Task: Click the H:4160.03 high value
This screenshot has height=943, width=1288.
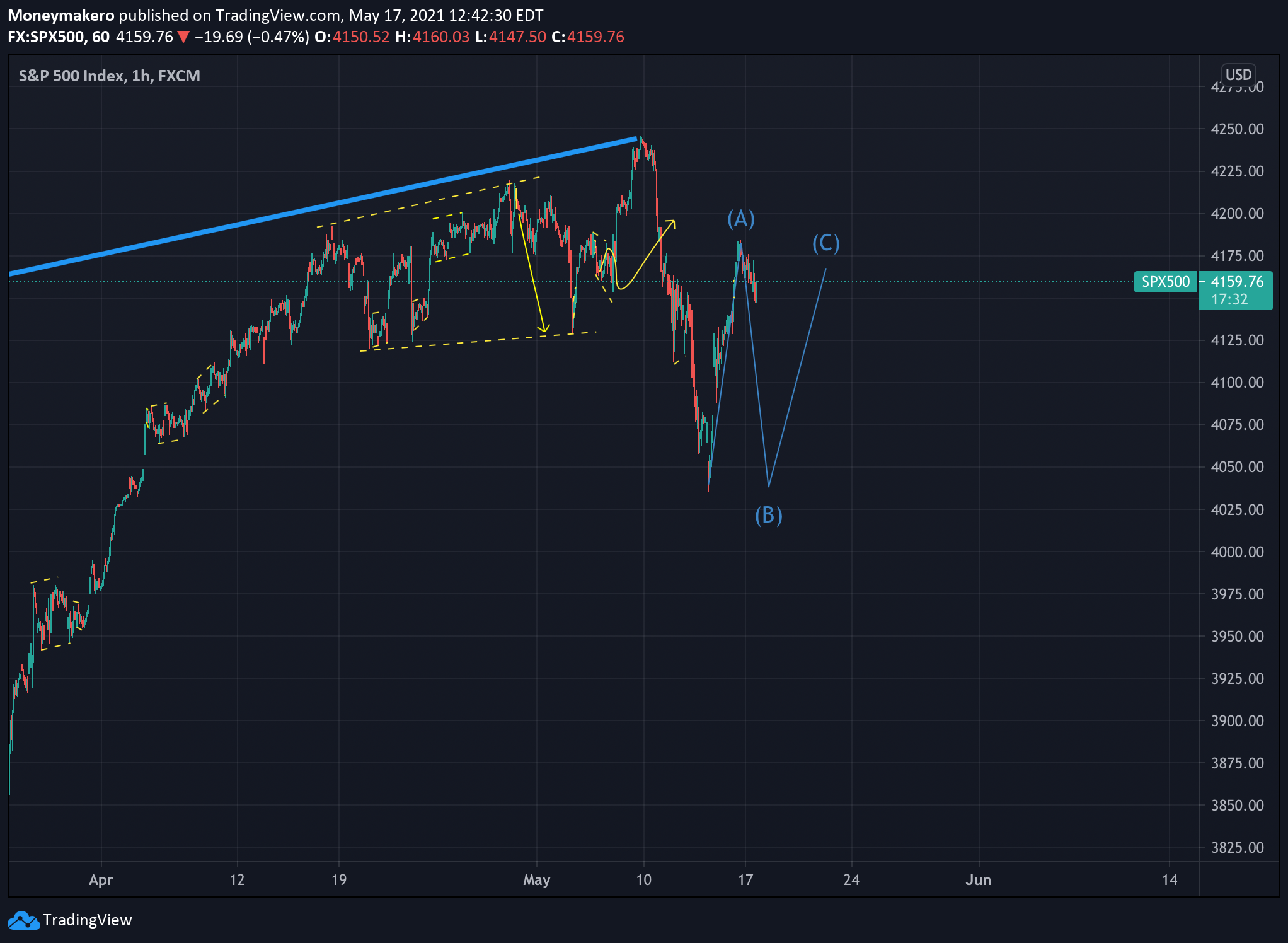Action: tap(432, 37)
